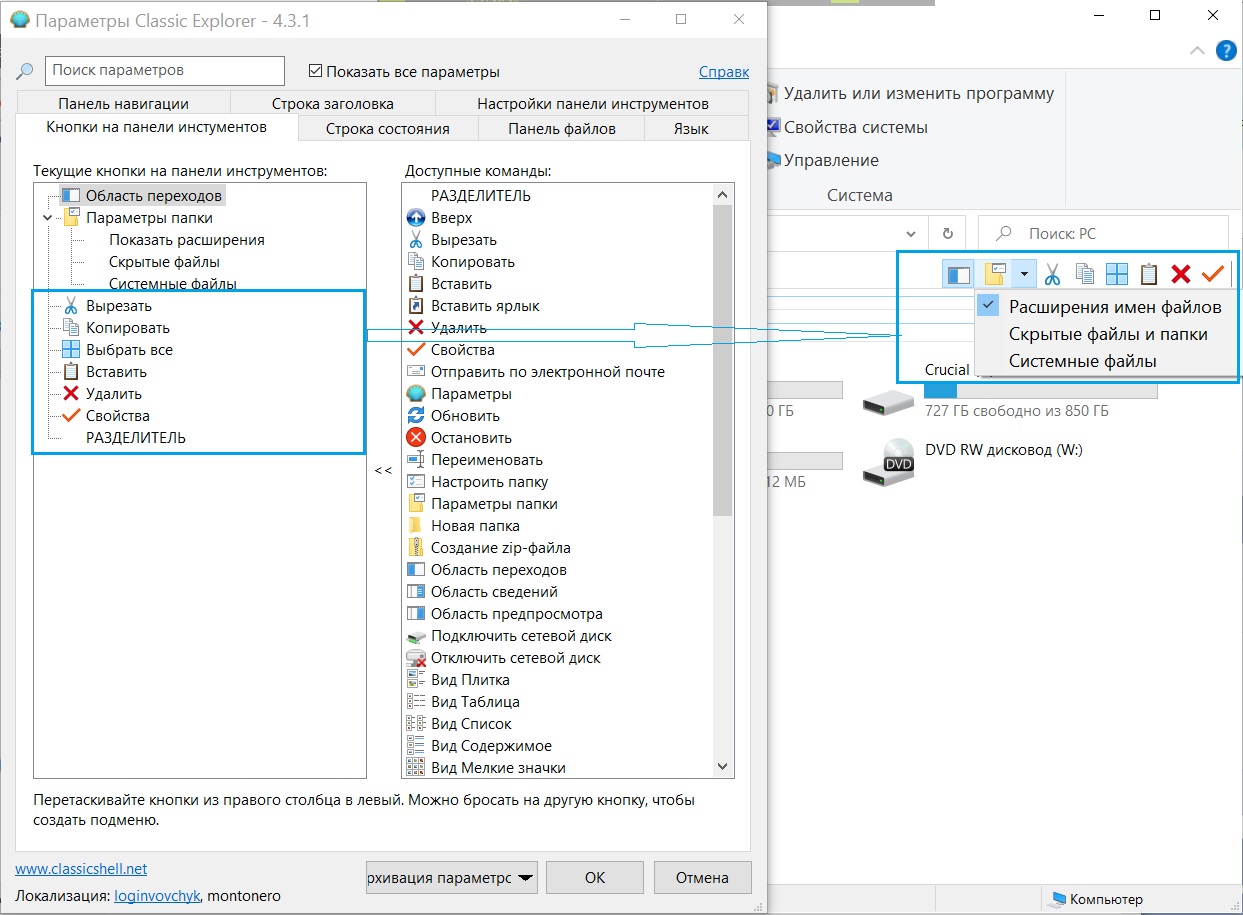1243x915 pixels.
Task: Select Вид Список icon
Action: (x=416, y=724)
